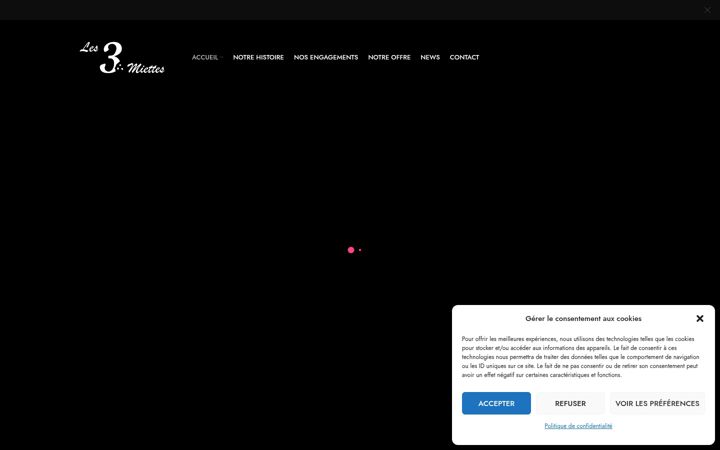Click the Les 3 Miettes logo
This screenshot has width=720, height=450.
(x=122, y=57)
